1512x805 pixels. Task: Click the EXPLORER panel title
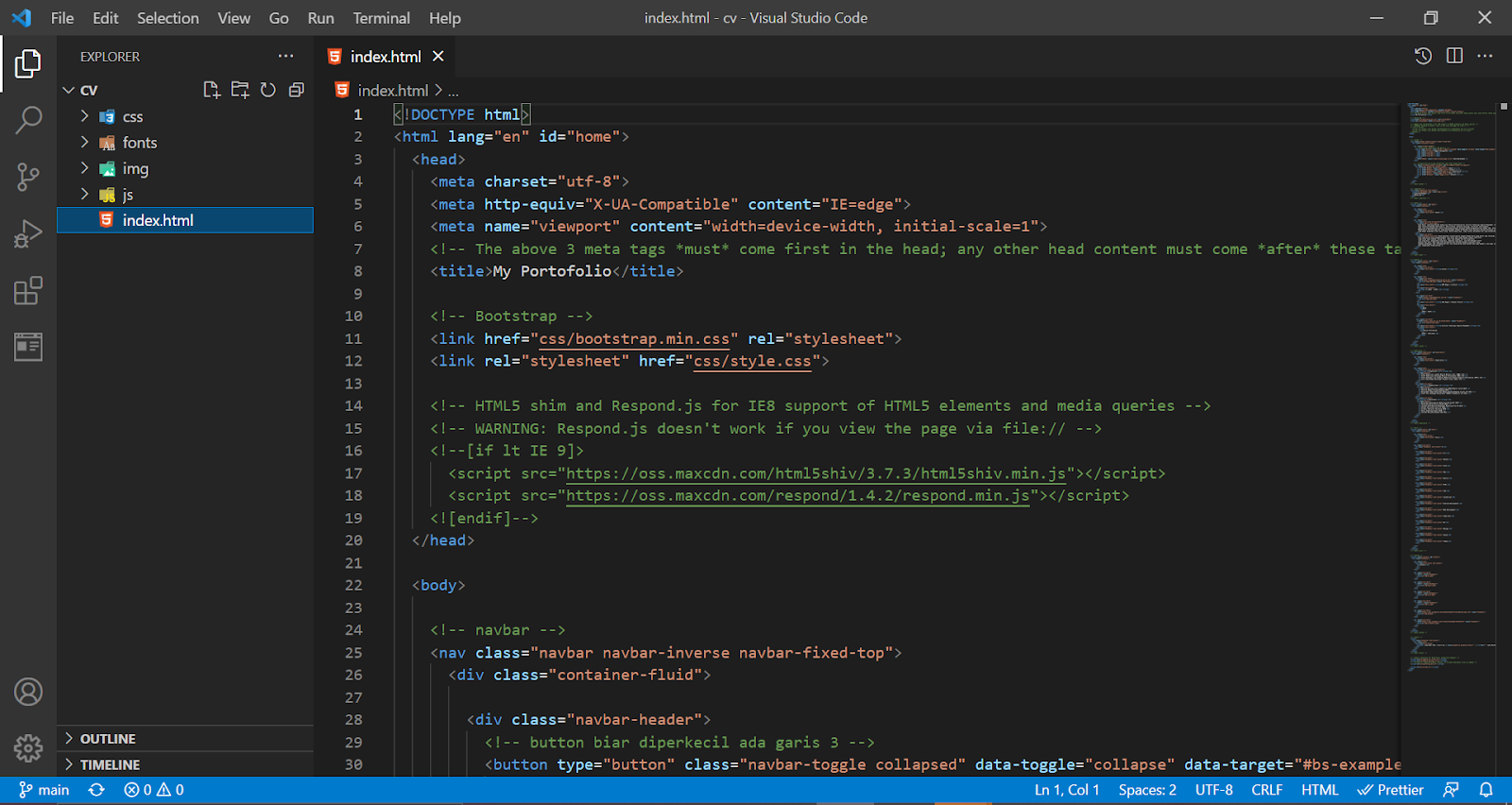(110, 57)
